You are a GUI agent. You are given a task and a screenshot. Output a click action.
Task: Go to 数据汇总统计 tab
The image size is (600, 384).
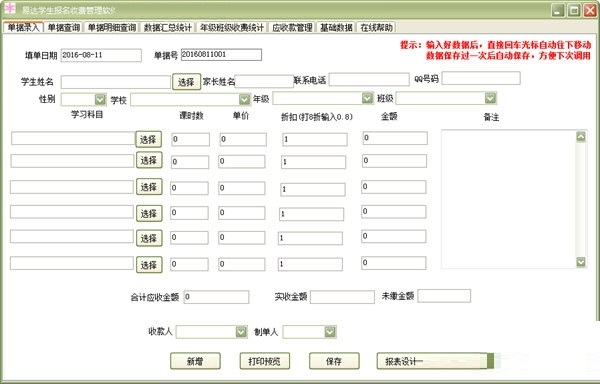(x=168, y=28)
